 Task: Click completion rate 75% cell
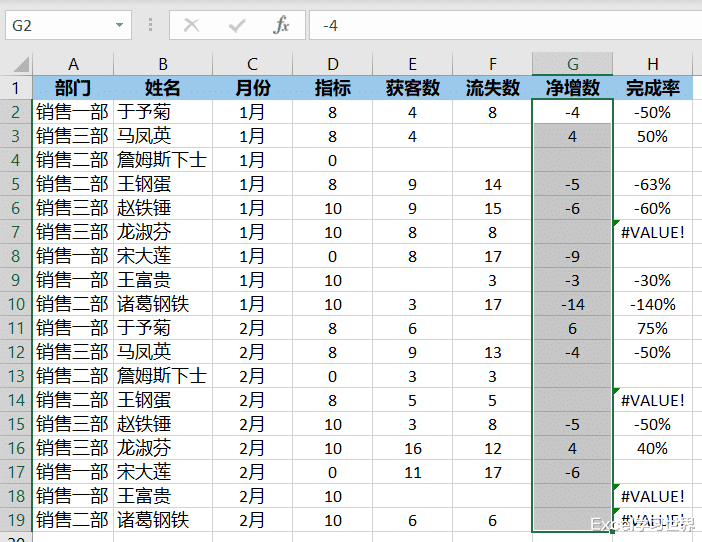(x=653, y=328)
